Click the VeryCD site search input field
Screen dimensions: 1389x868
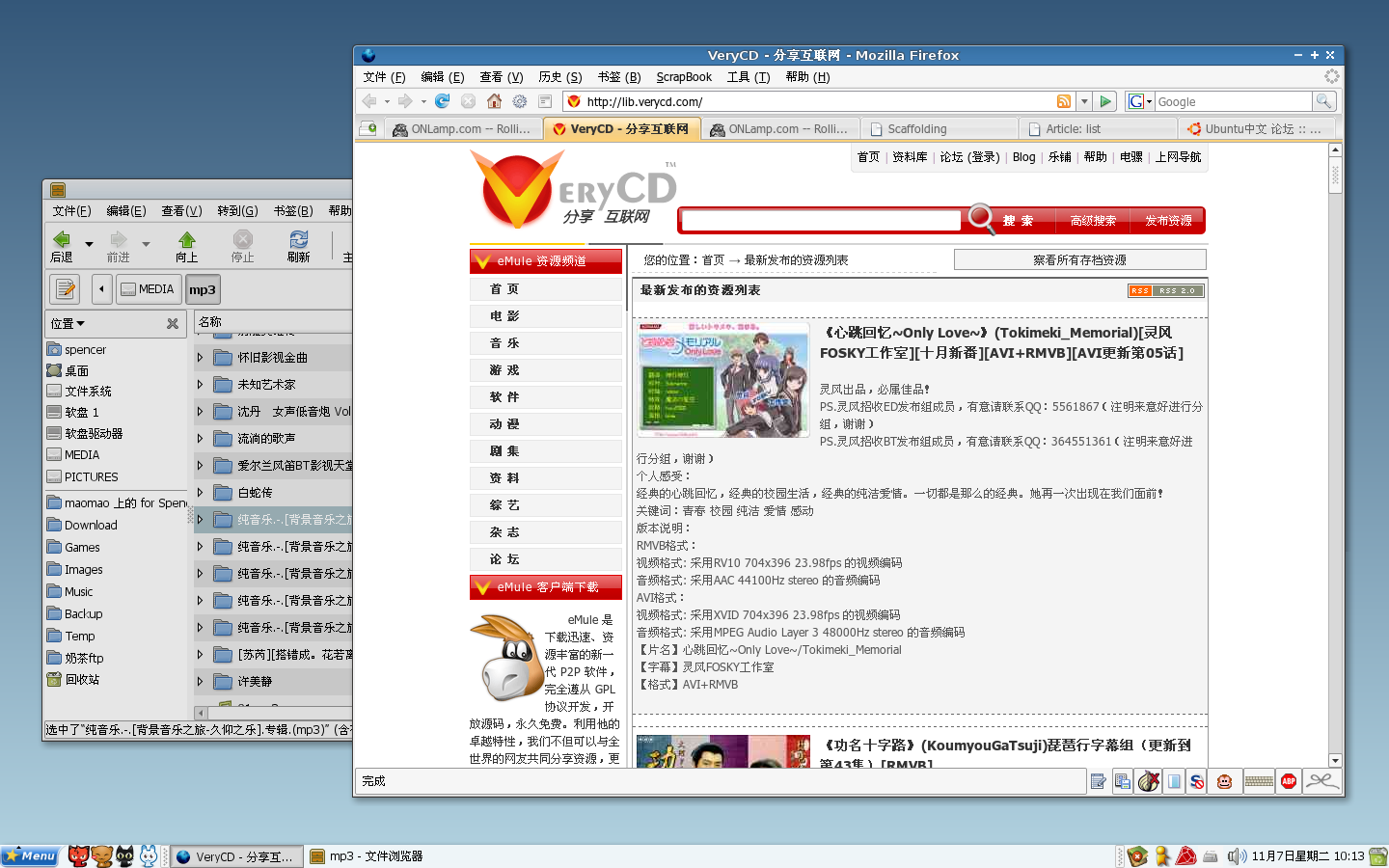[x=821, y=221]
